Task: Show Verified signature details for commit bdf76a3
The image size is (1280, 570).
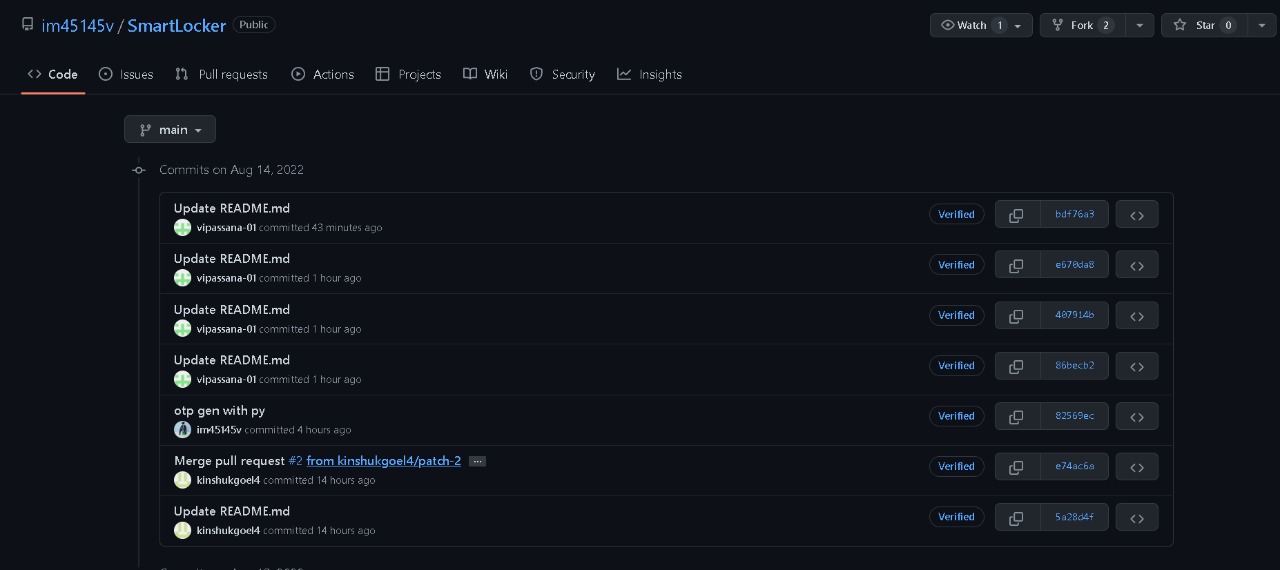Action: pos(956,214)
